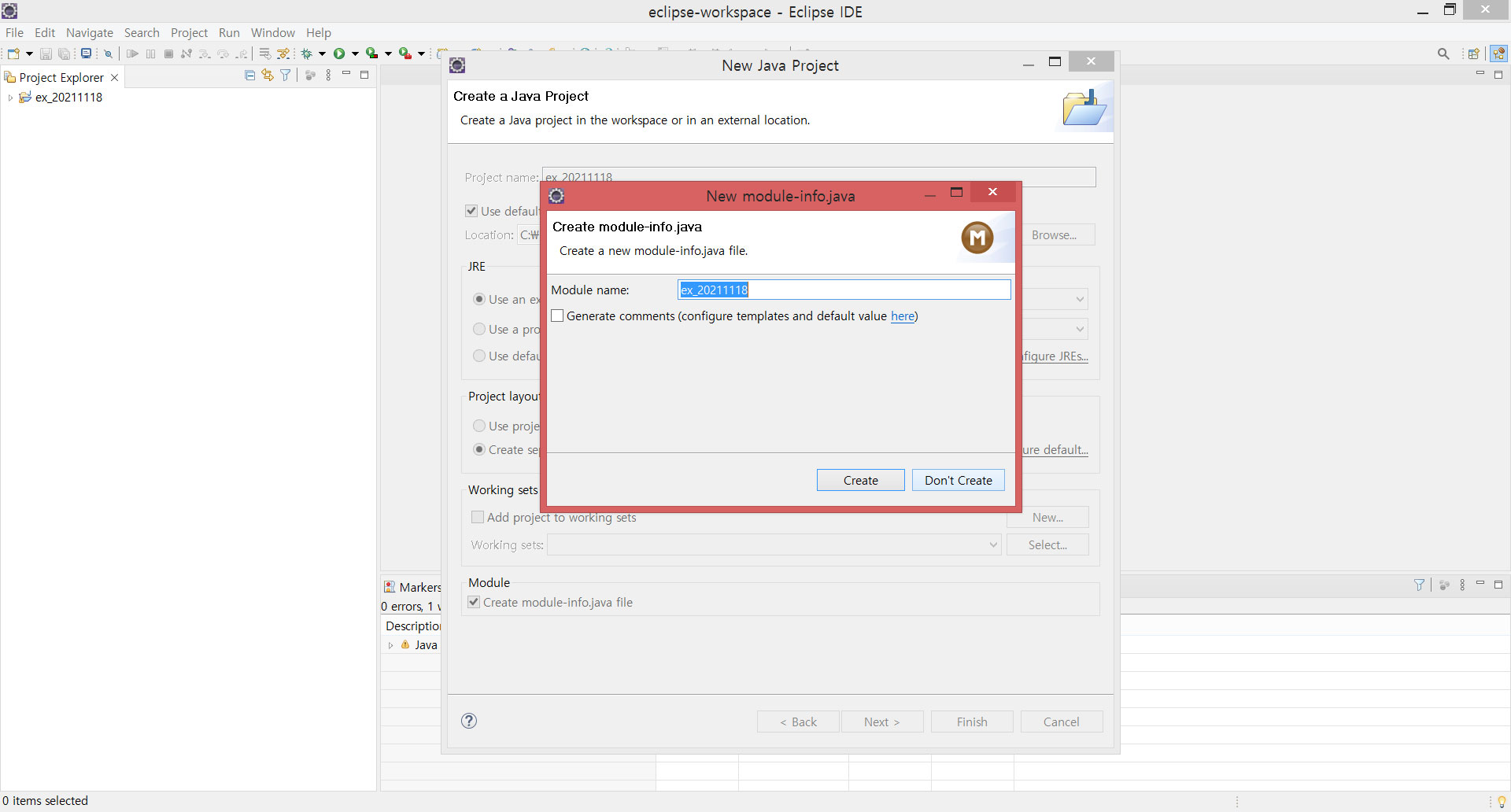Click the Finish button
Screen dimensions: 1511x812
pos(971,722)
